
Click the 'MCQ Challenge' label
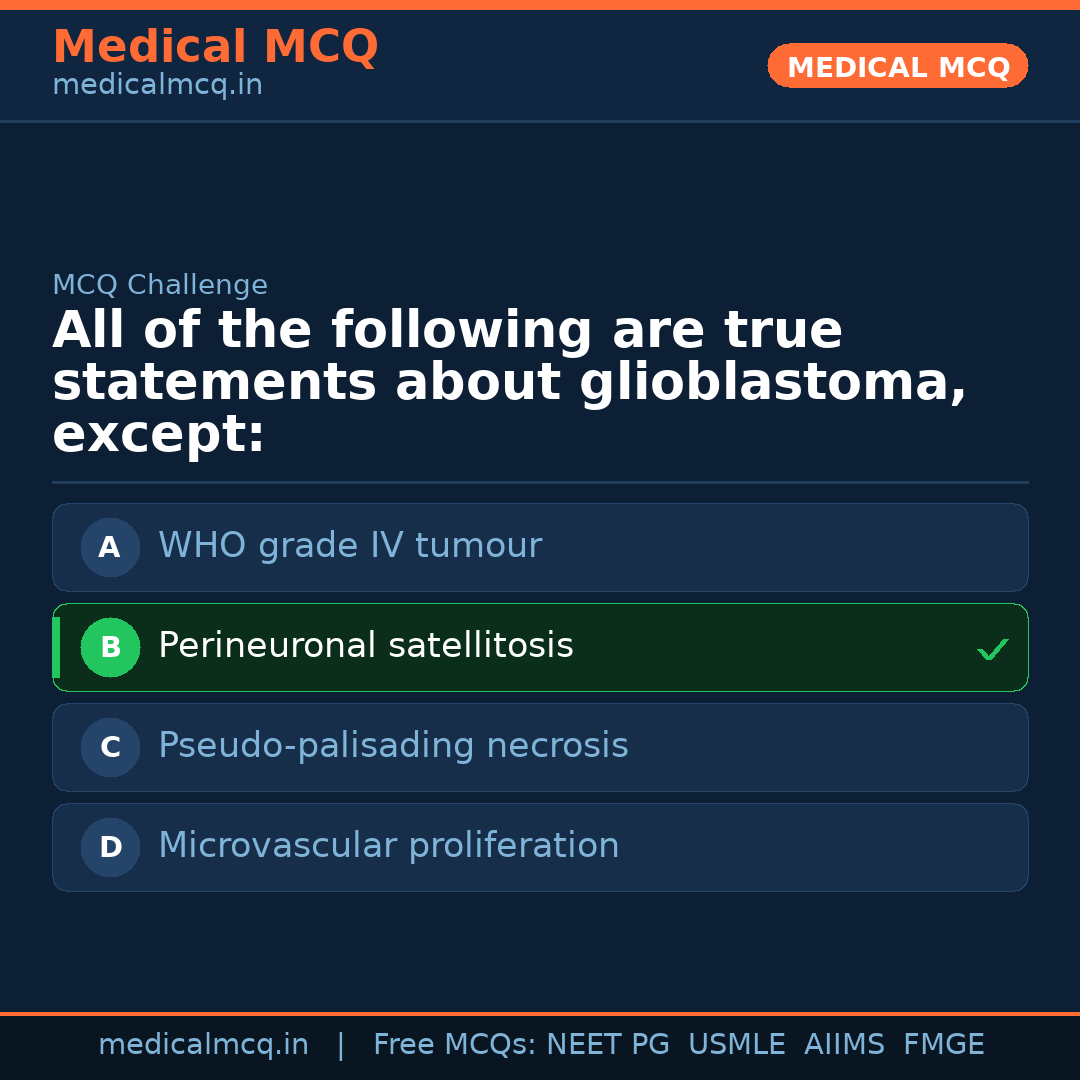coord(160,285)
